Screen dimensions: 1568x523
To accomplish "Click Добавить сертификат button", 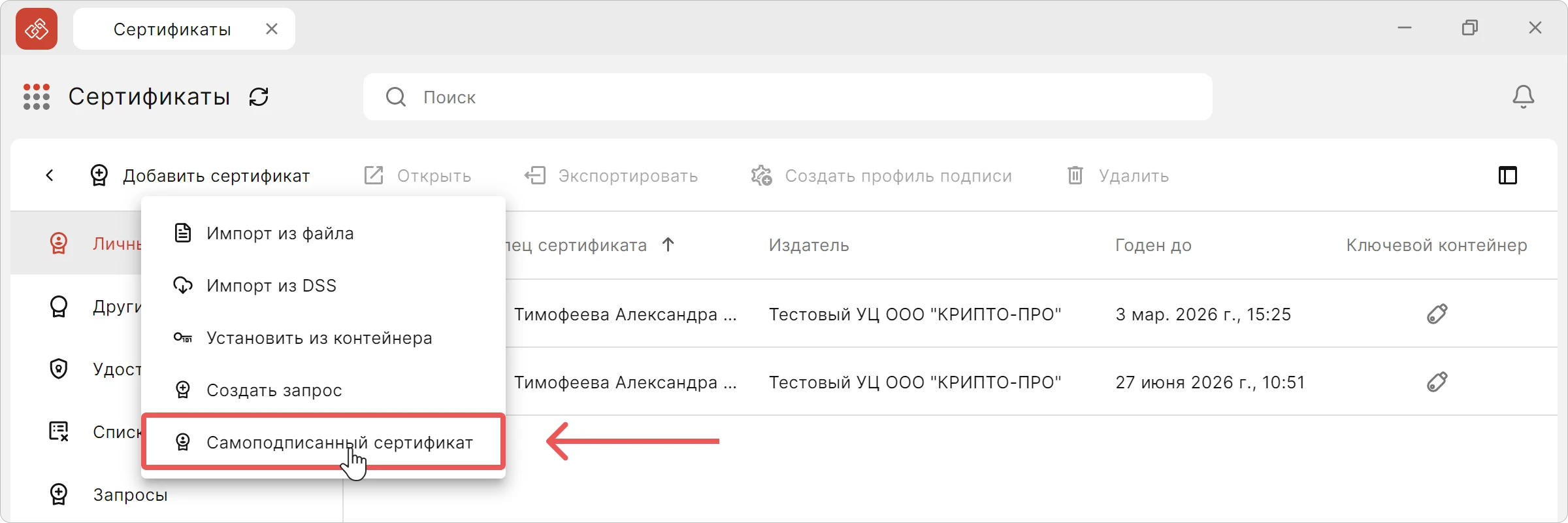I will 200,175.
